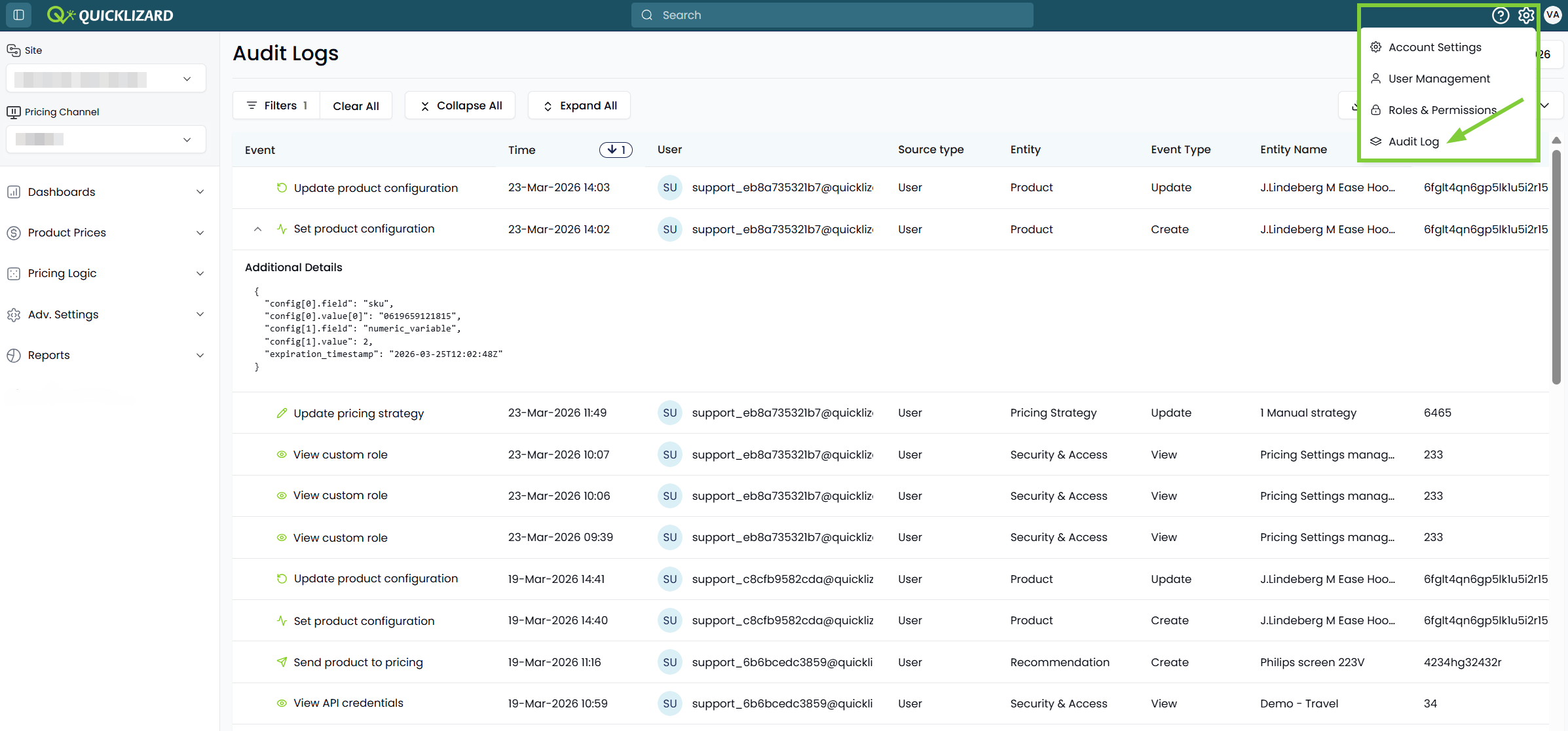Click the Pricing Logic sidebar icon
This screenshot has width=1568, height=731.
[14, 274]
